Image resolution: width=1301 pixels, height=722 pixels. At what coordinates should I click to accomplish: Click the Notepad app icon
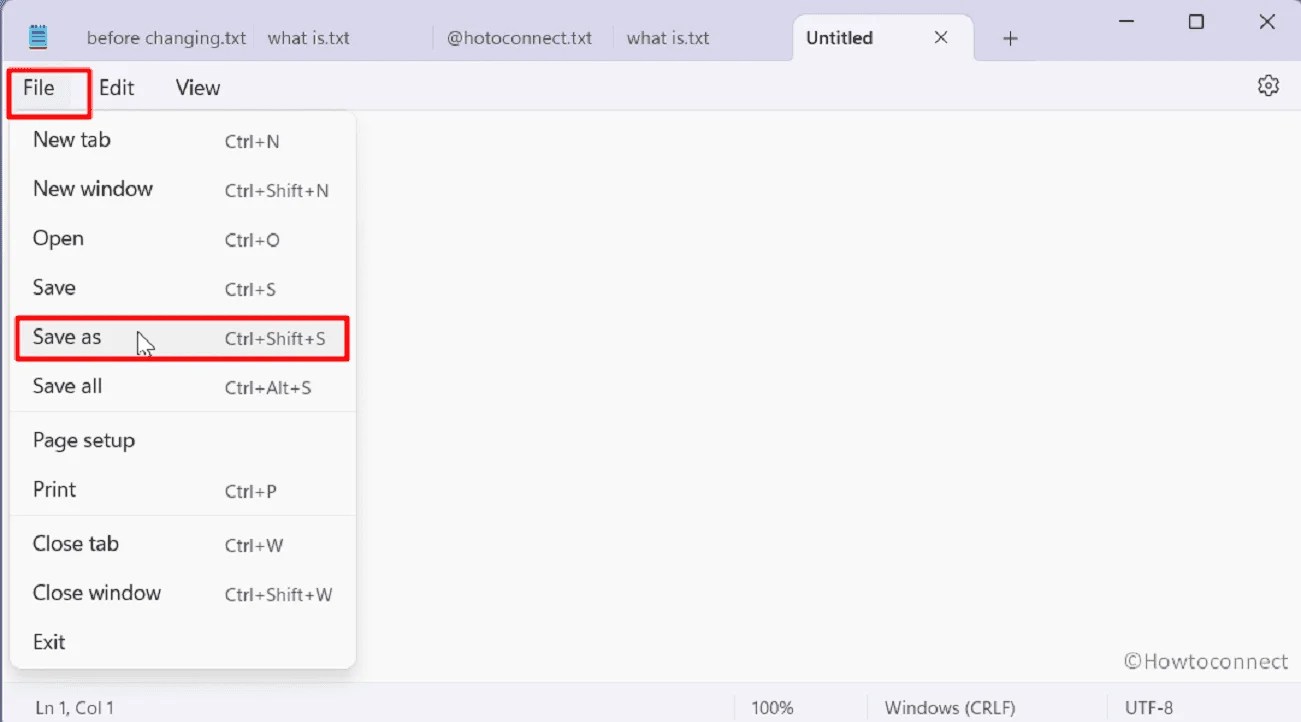(37, 34)
